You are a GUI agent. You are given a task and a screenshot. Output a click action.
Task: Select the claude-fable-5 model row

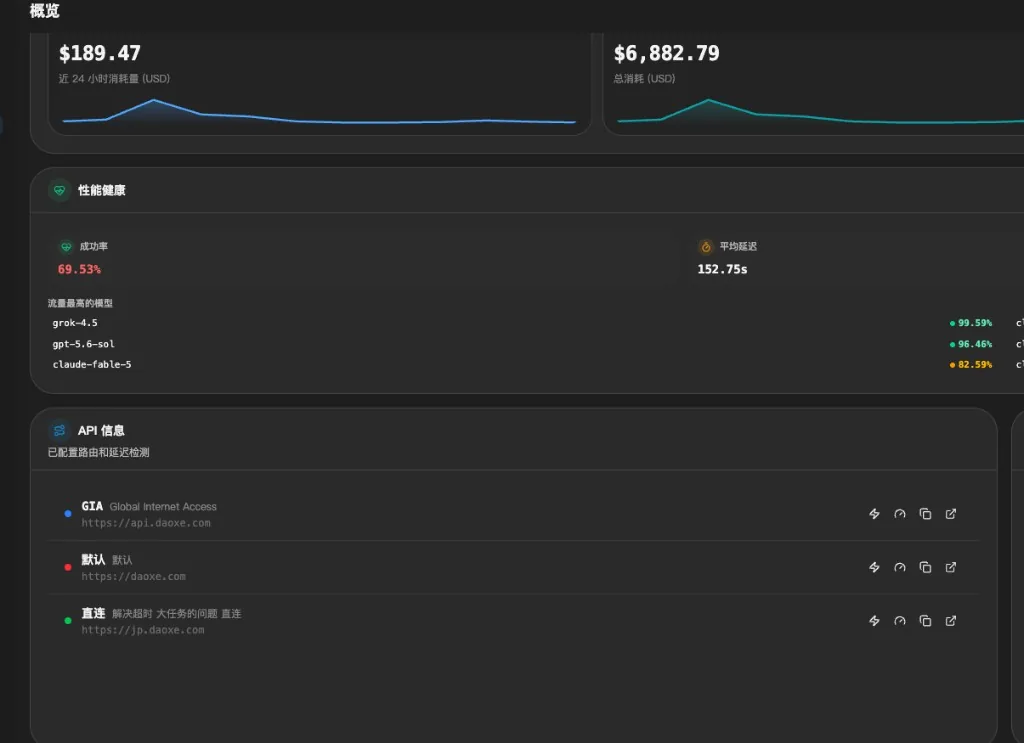(522, 364)
